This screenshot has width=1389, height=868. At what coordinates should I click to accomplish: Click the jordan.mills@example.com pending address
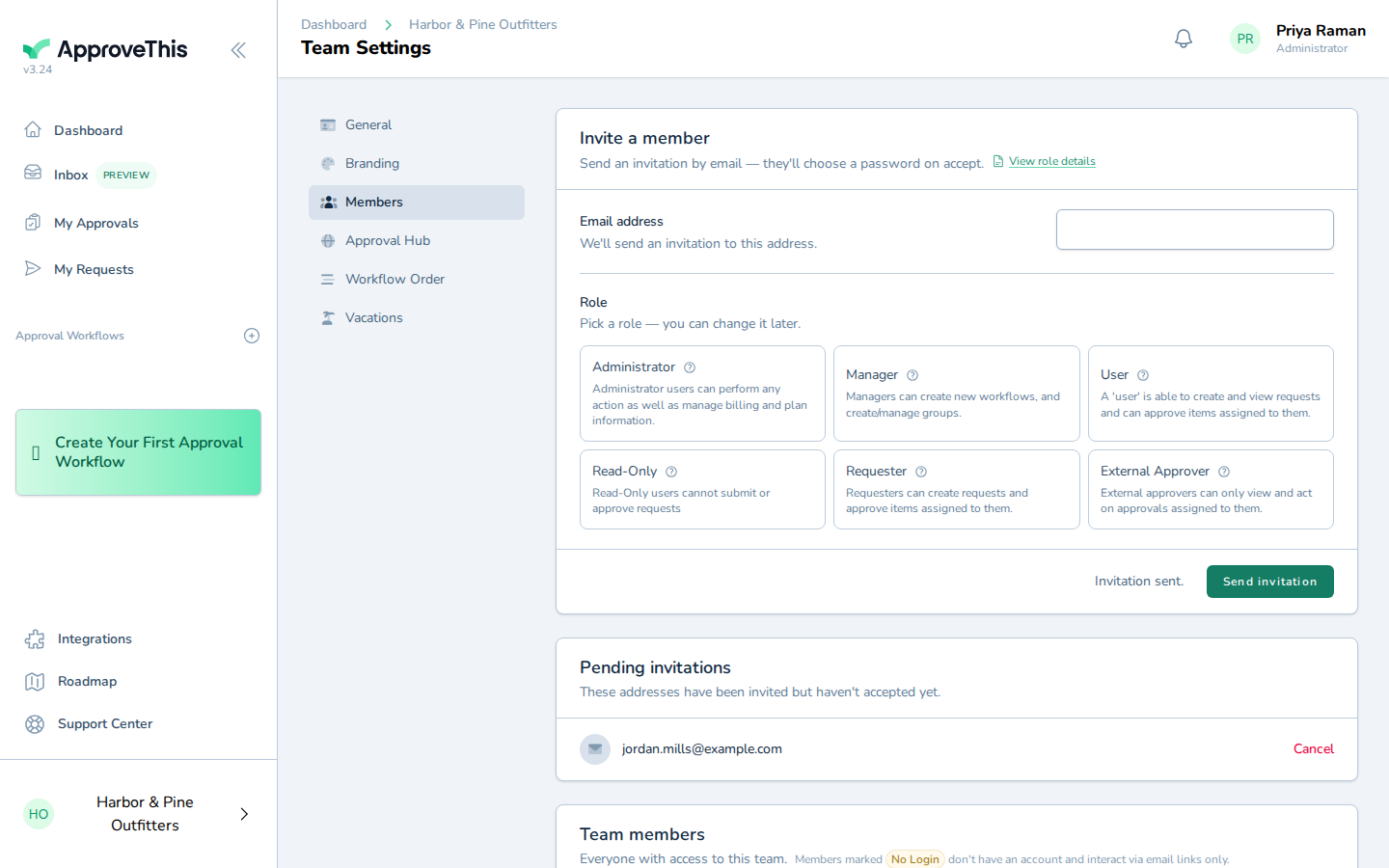click(x=702, y=748)
